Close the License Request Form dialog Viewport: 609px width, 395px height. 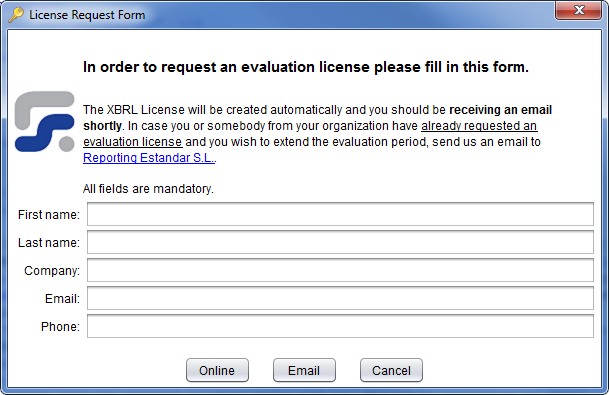click(579, 10)
